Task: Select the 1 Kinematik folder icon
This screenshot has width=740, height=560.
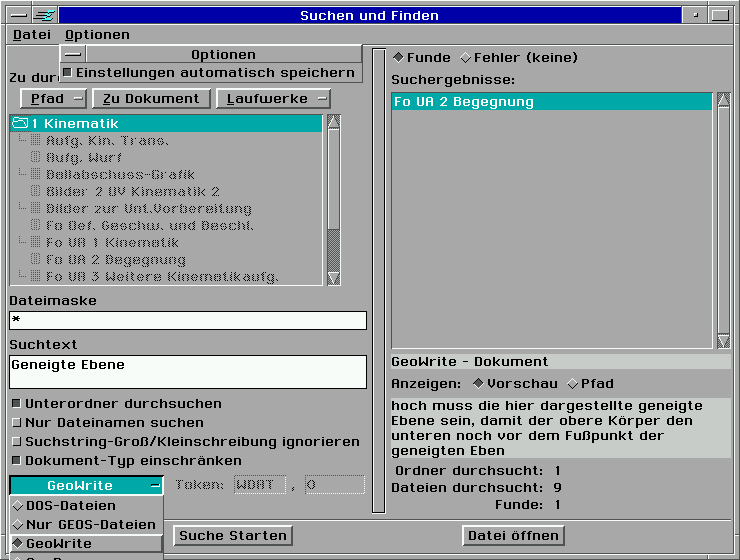Action: pyautogui.click(x=20, y=123)
